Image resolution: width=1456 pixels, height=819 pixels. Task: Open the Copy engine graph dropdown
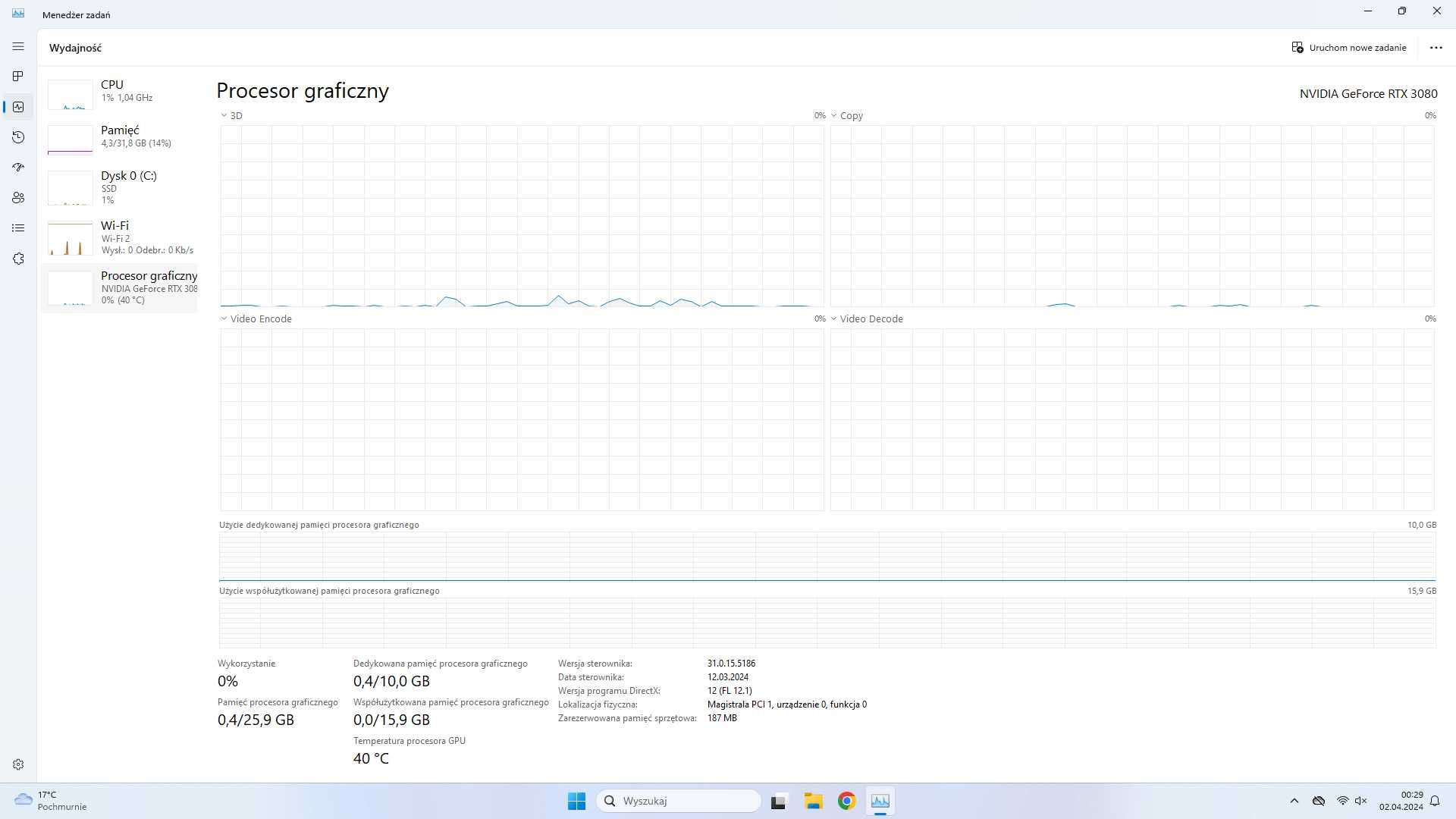(847, 116)
